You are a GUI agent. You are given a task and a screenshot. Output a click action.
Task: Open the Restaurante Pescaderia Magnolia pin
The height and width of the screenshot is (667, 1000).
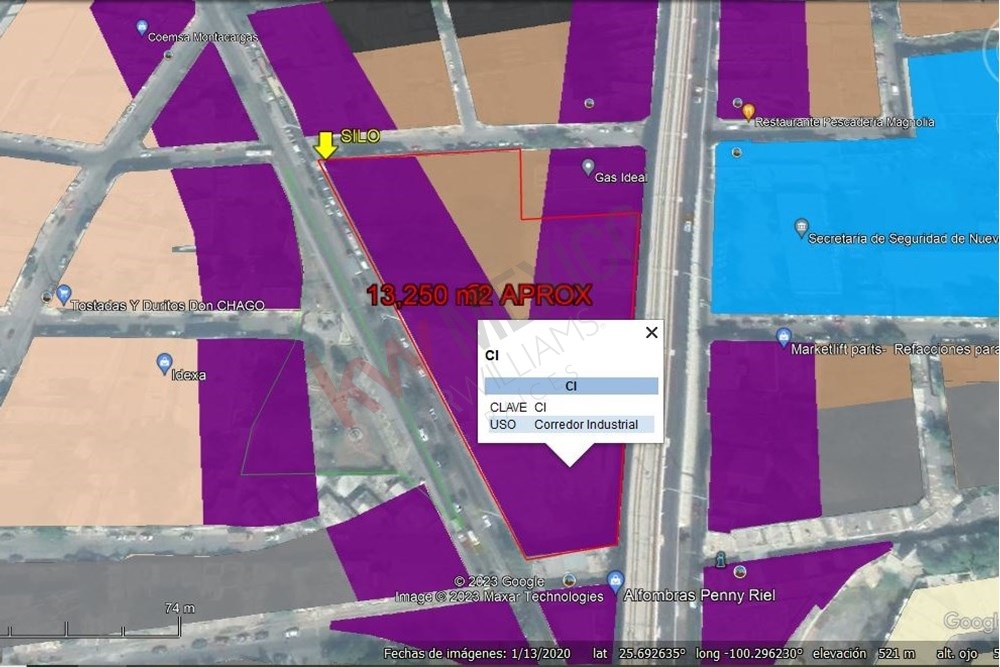tap(749, 112)
